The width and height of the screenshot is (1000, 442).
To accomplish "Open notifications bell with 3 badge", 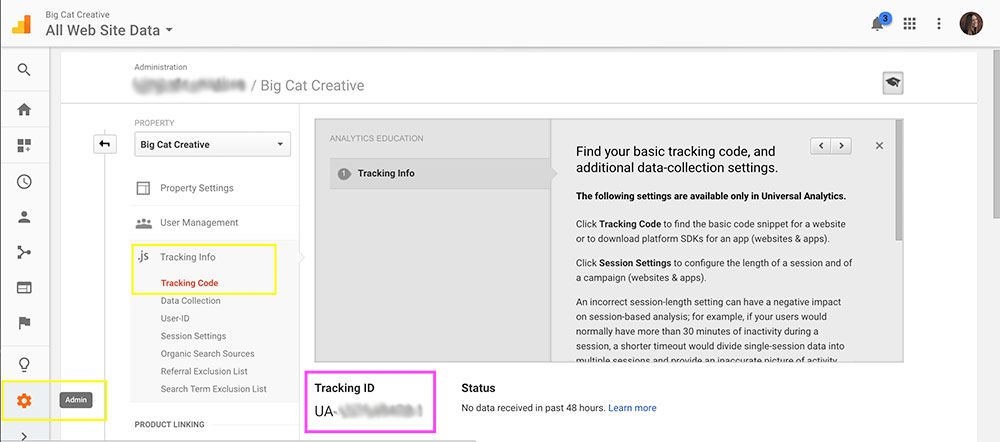I will tap(879, 24).
